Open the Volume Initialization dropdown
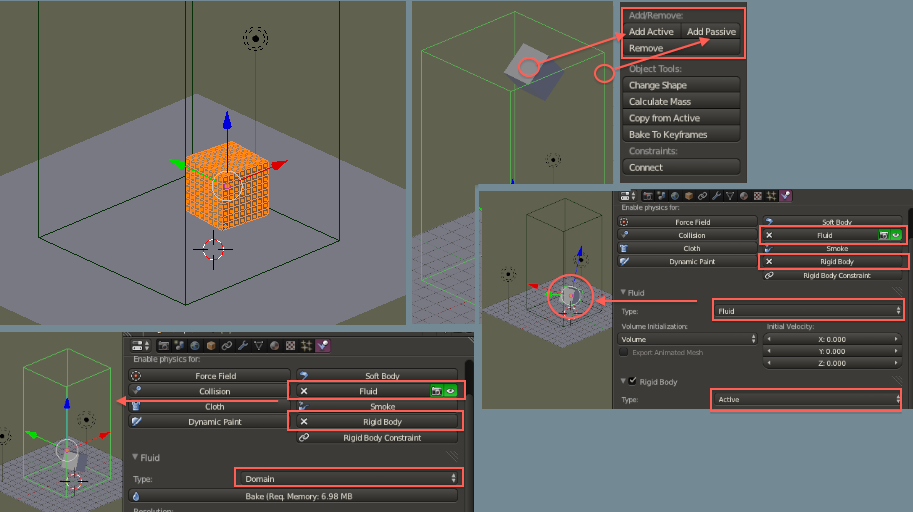The width and height of the screenshot is (913, 512). 687,339
